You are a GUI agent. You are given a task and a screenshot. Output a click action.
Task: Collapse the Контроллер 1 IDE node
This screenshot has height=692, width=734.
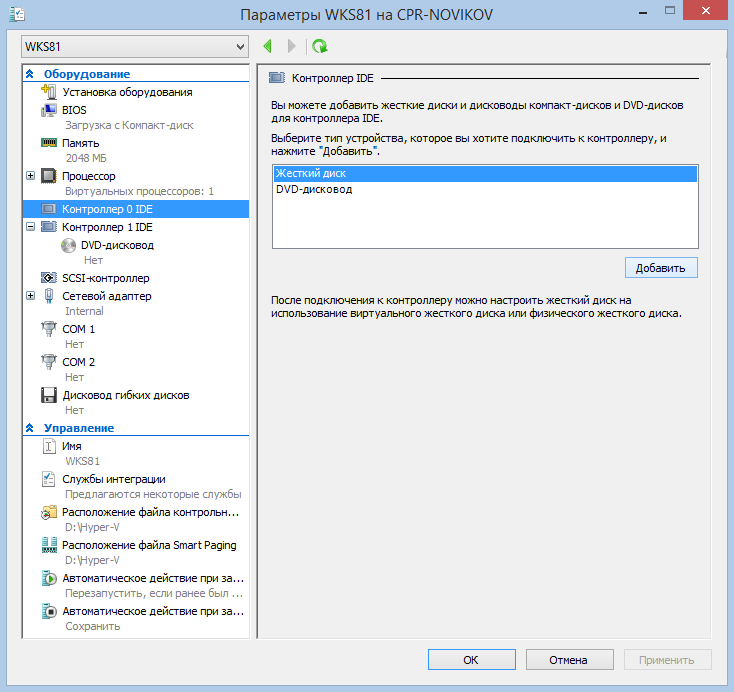30,227
